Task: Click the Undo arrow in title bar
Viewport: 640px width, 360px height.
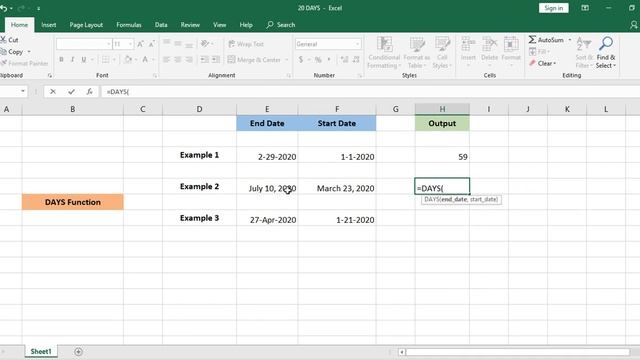Action: (3, 8)
